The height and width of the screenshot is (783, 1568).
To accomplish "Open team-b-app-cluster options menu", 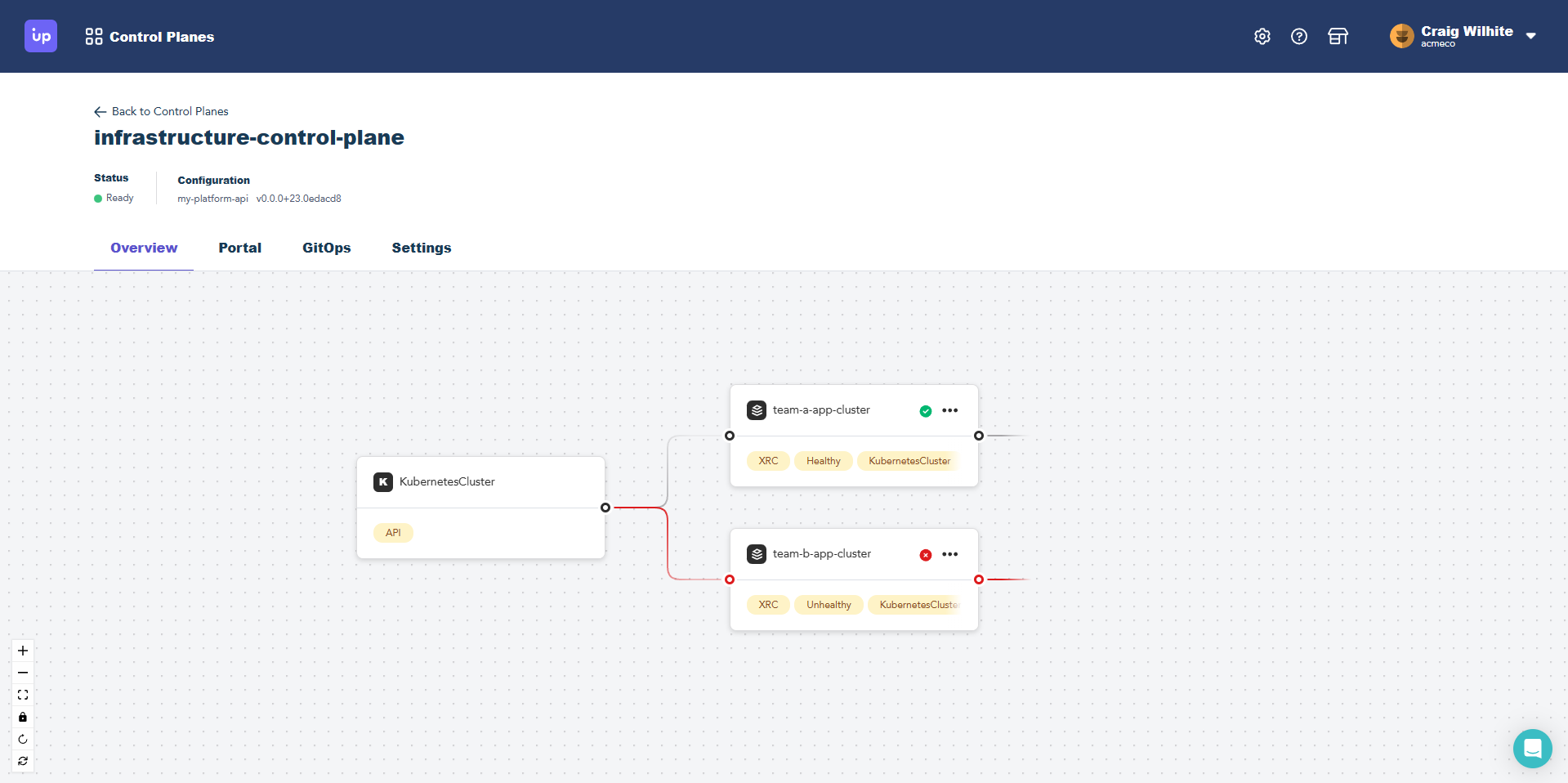I will point(949,555).
